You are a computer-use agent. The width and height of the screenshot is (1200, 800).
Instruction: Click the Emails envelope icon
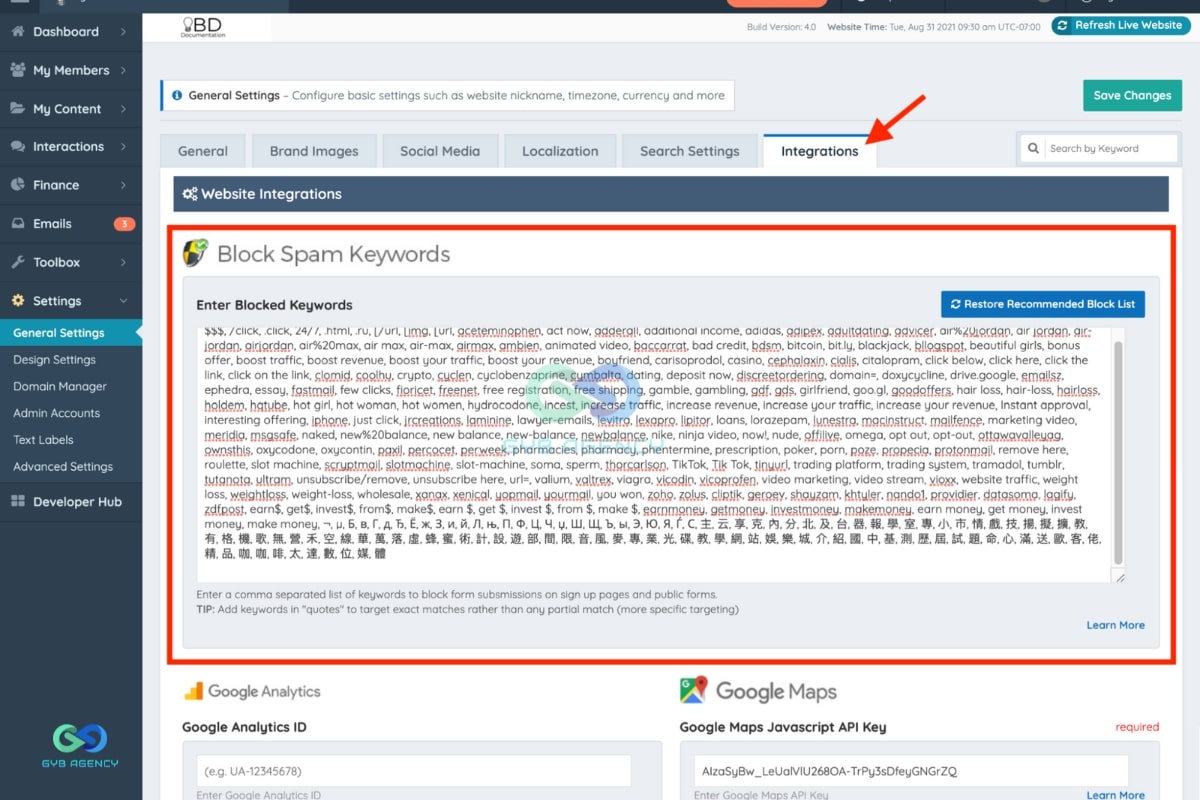[x=18, y=224]
